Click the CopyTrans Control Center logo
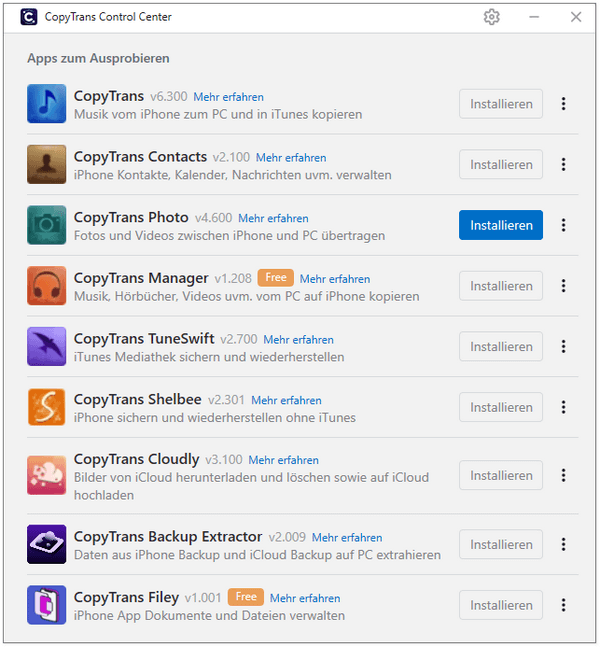 [x=29, y=17]
